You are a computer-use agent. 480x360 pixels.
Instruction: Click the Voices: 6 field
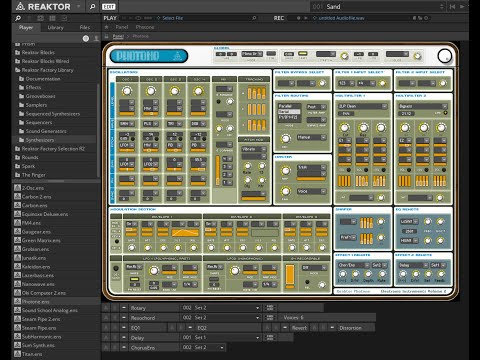[328, 318]
